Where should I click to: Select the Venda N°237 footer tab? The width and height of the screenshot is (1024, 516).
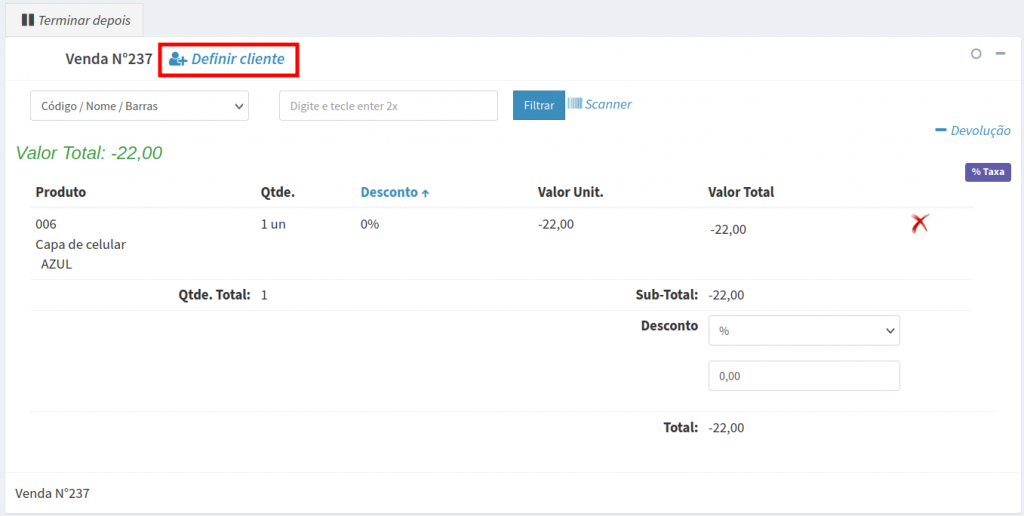tap(52, 493)
